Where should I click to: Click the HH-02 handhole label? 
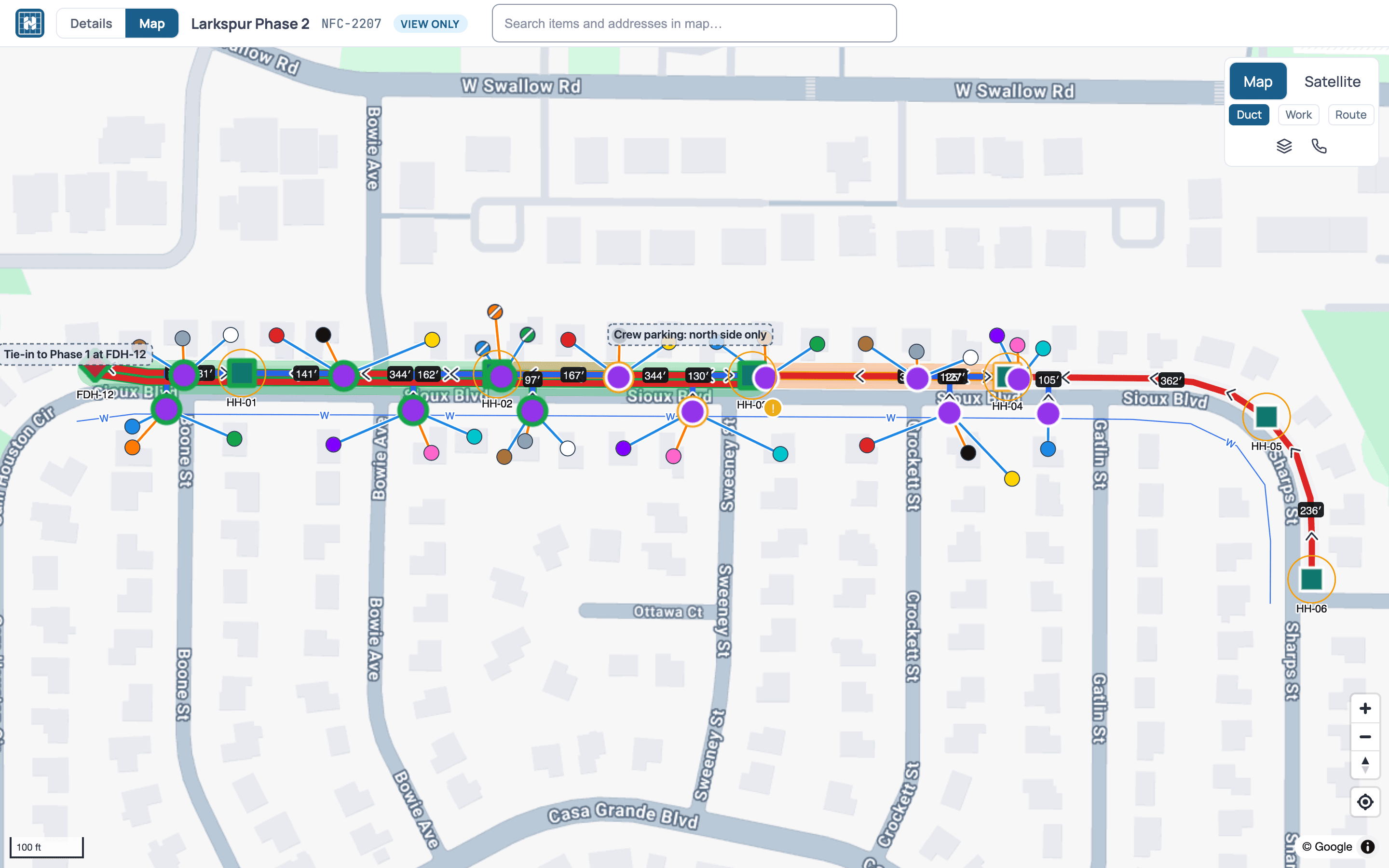coord(497,404)
